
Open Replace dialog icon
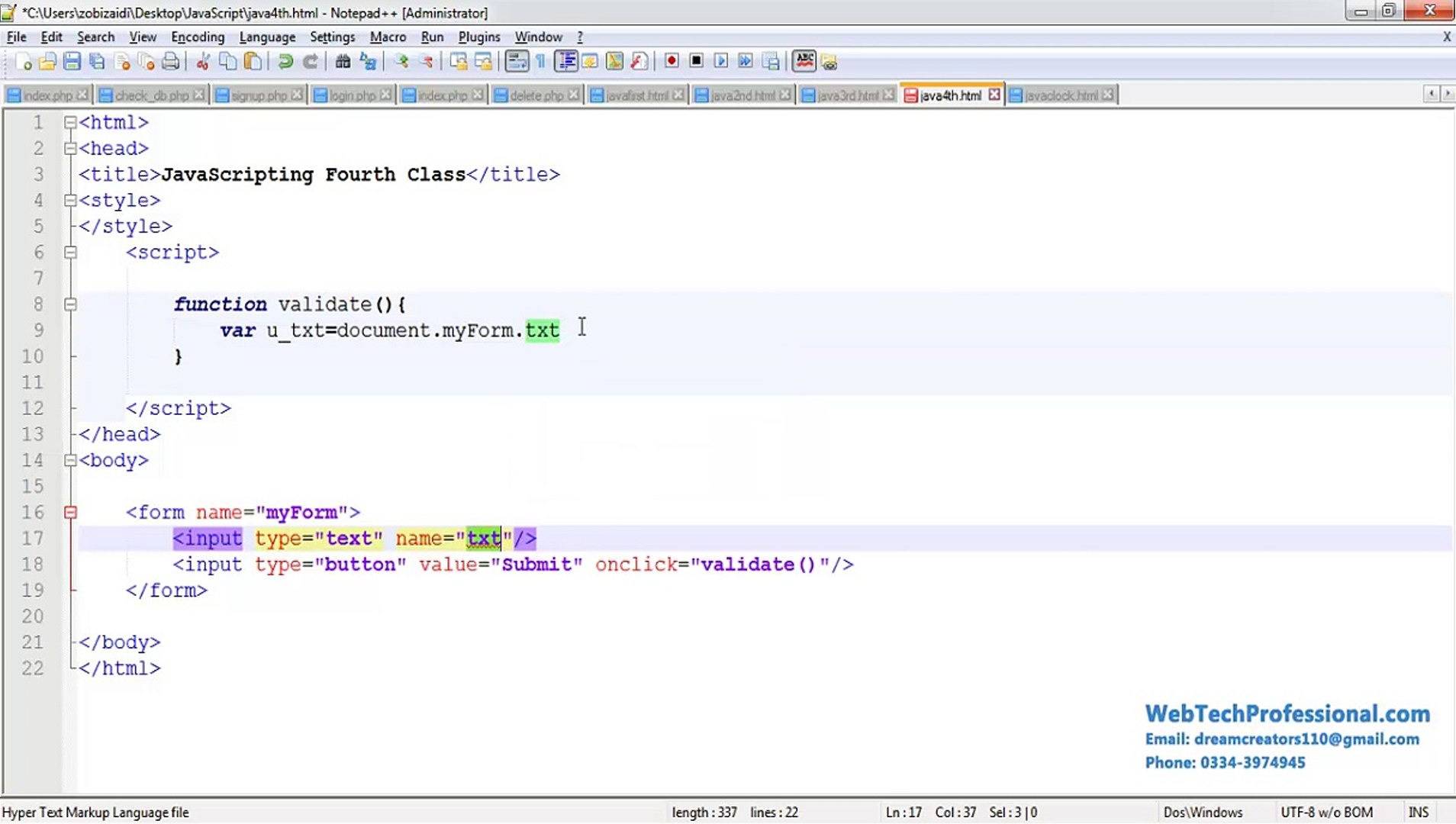point(368,62)
